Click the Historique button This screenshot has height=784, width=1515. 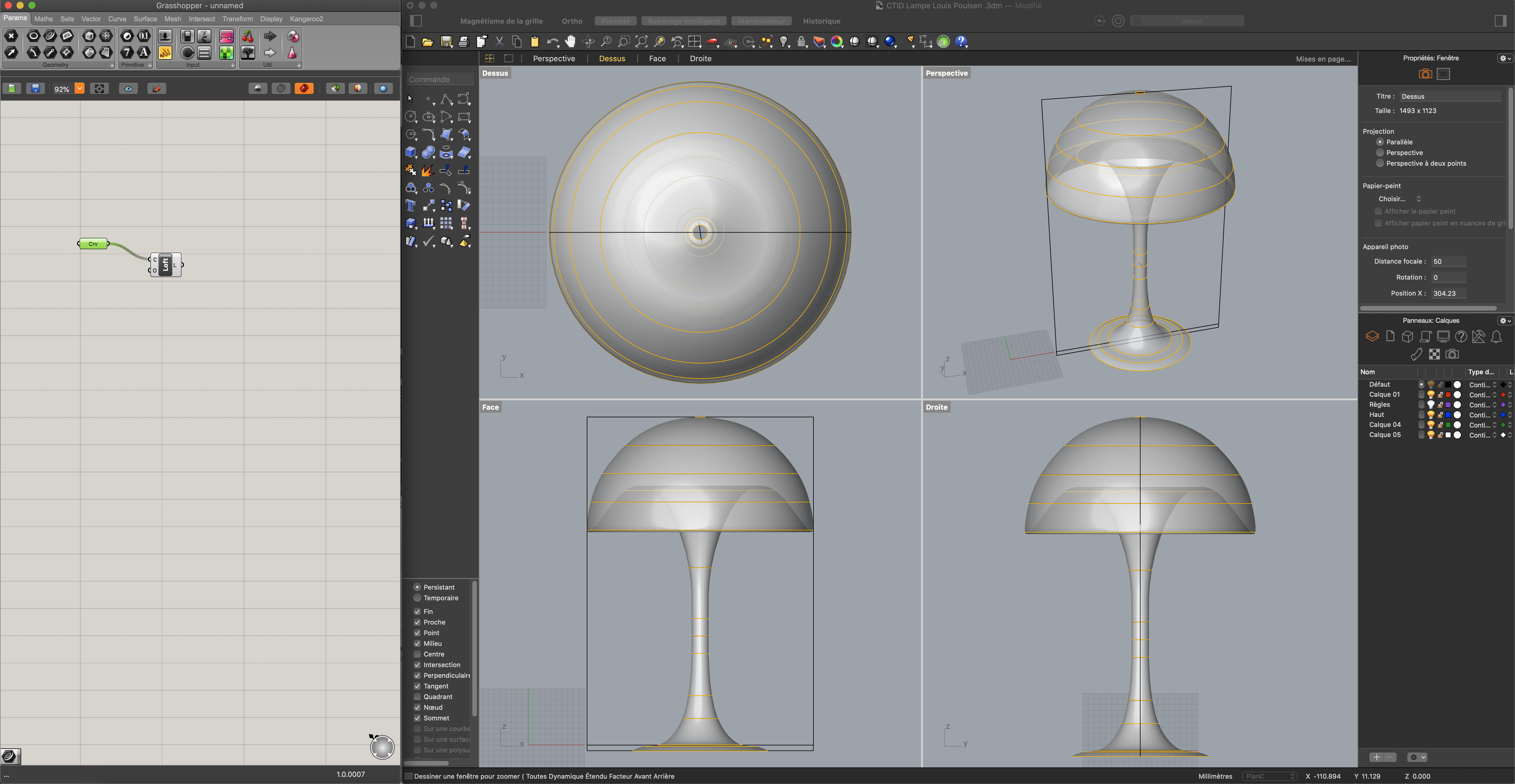(x=822, y=21)
